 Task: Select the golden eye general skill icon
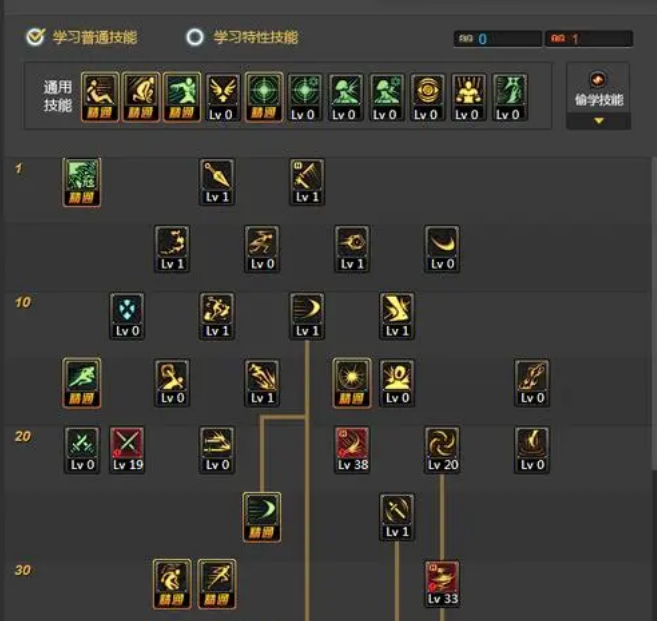[427, 97]
